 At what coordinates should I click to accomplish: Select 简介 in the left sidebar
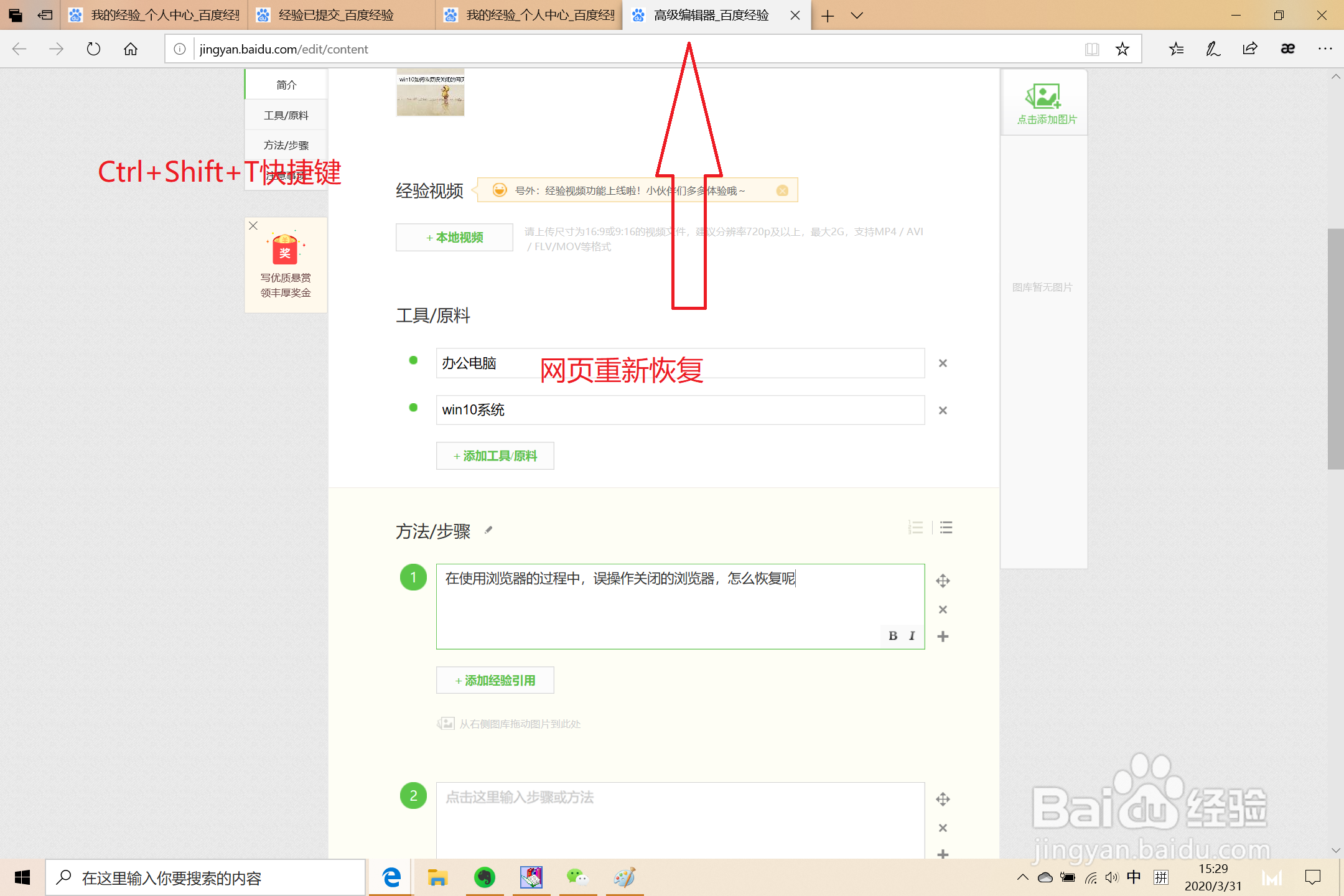(286, 84)
